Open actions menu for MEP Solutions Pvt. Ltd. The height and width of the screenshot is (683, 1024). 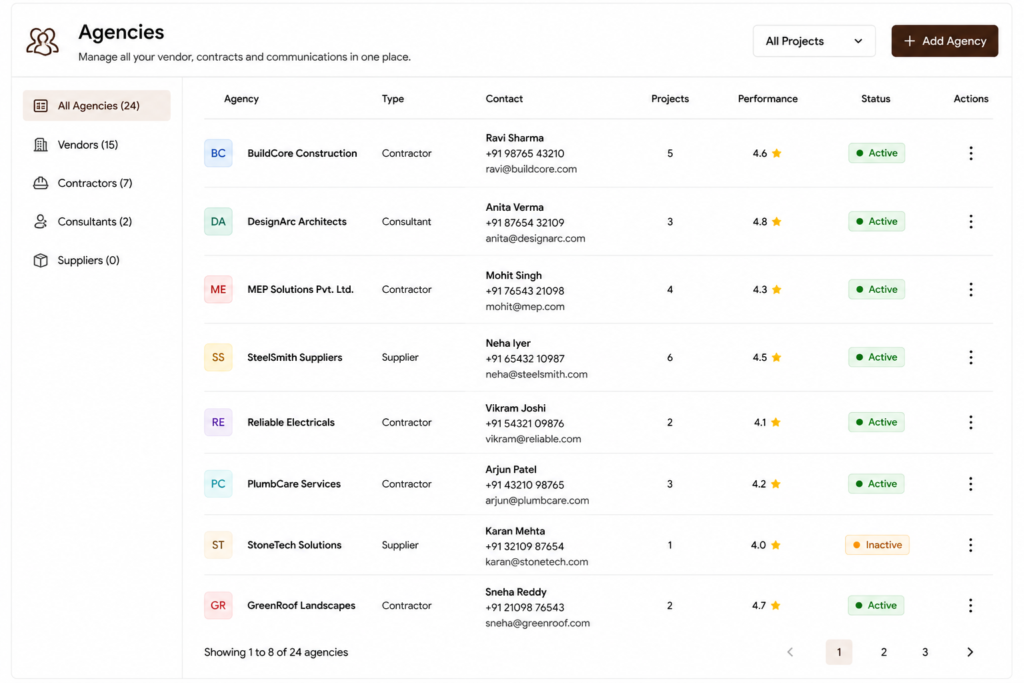(970, 289)
